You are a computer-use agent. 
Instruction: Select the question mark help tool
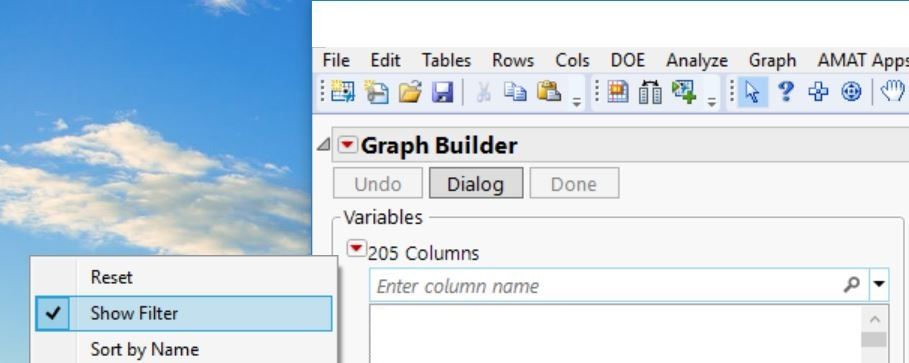click(786, 92)
